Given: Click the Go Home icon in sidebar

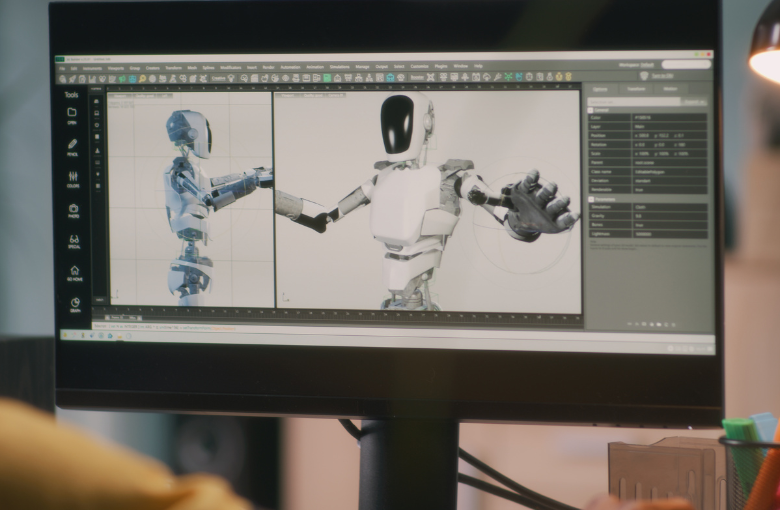Looking at the screenshot, I should tap(74, 270).
